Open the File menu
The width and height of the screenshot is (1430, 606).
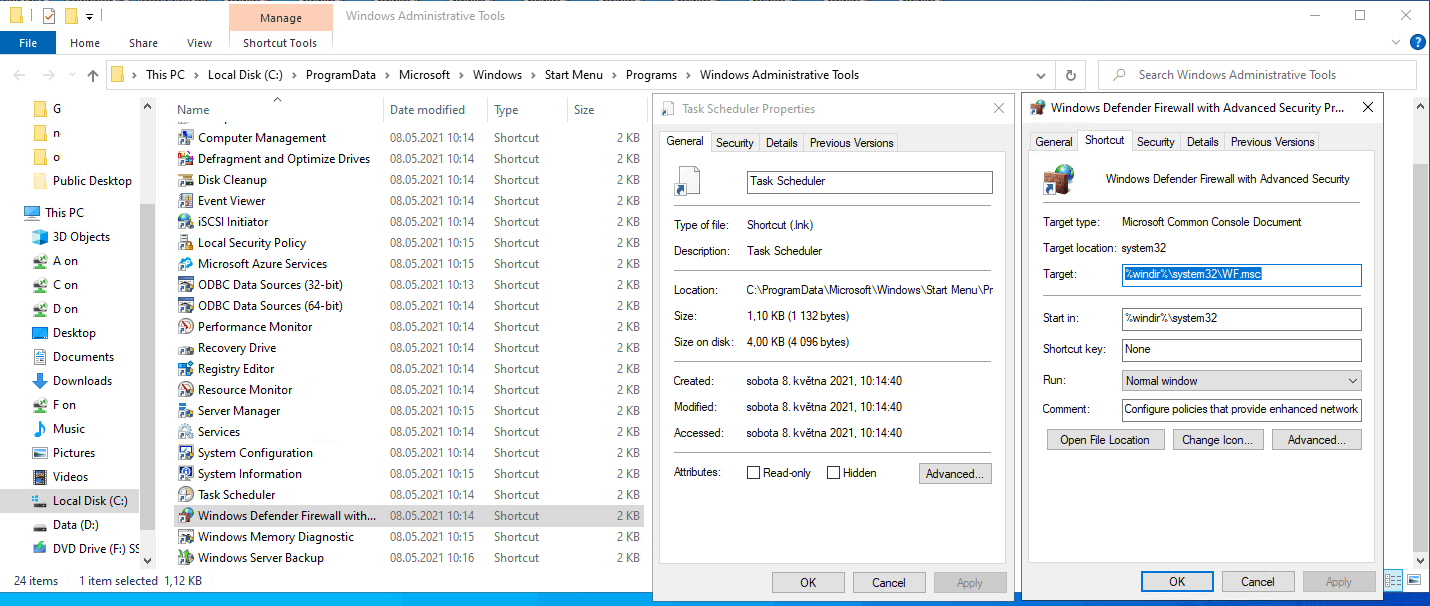coord(28,43)
